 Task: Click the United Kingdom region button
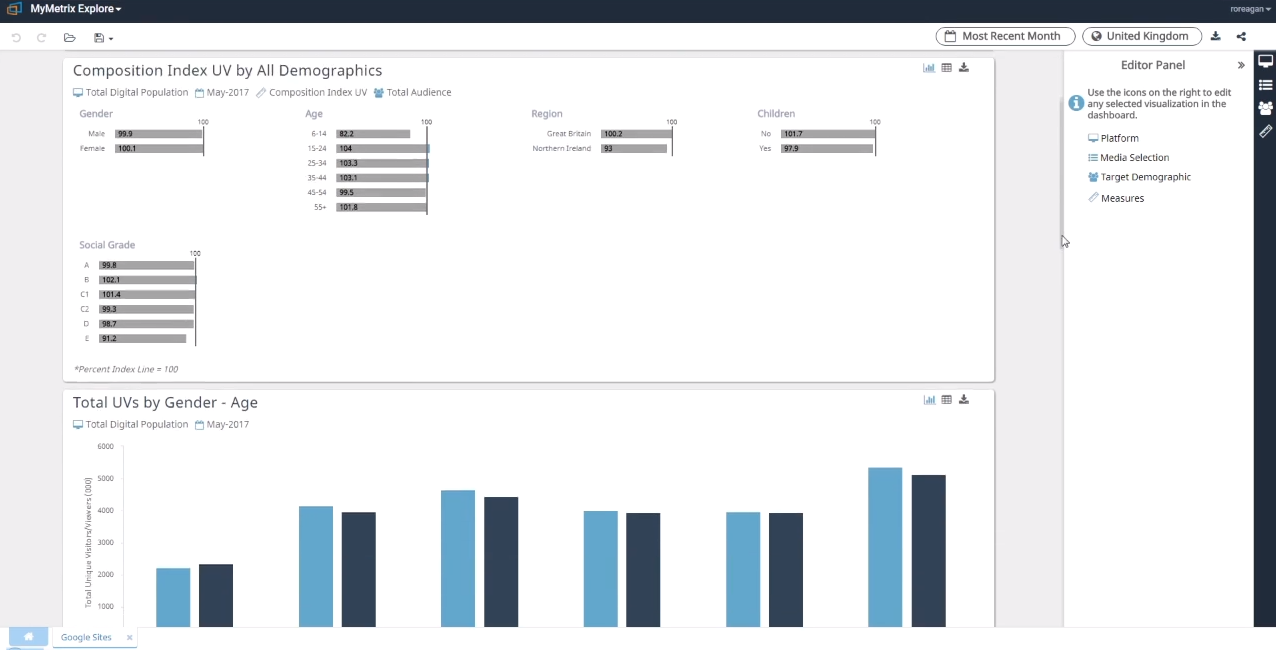click(1141, 36)
